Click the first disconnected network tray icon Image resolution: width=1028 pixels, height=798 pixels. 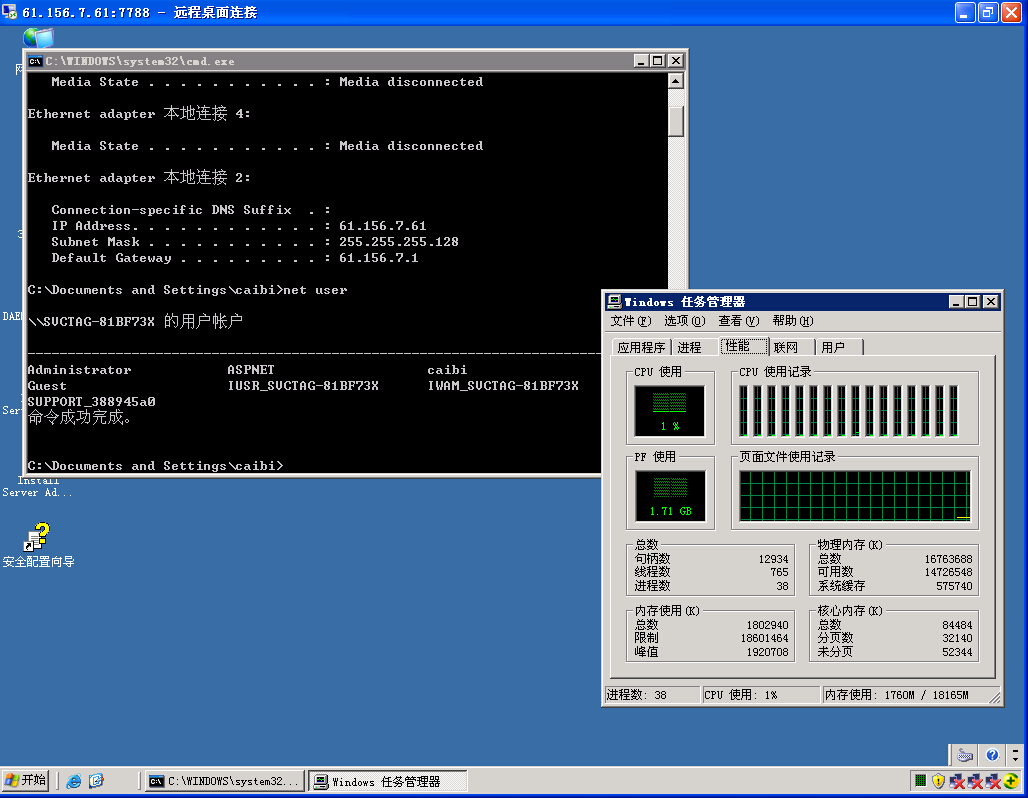click(x=957, y=781)
